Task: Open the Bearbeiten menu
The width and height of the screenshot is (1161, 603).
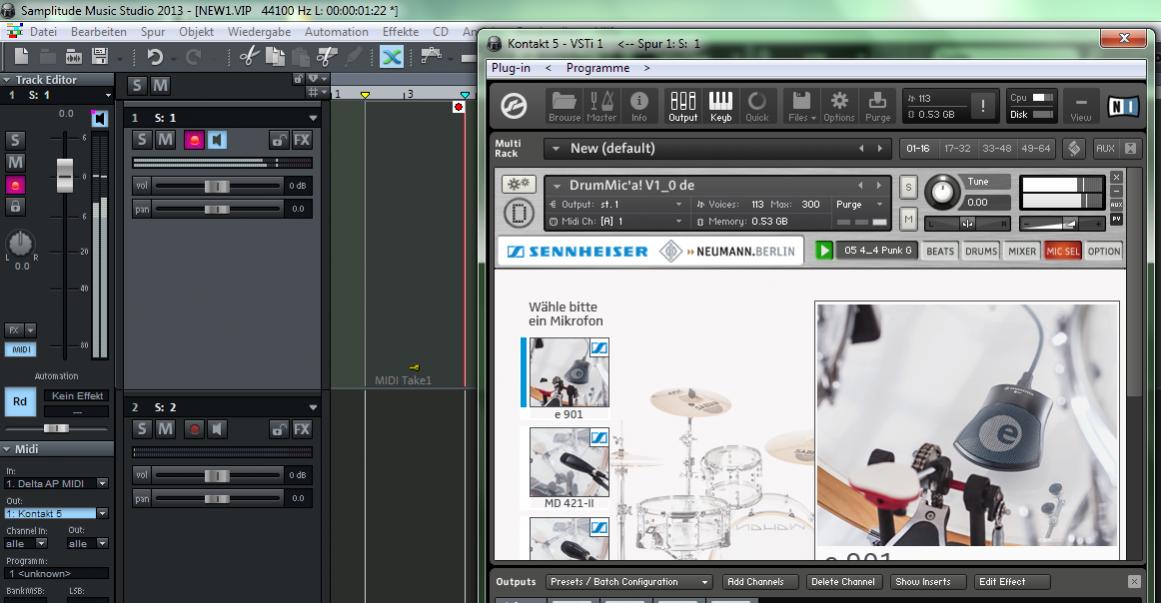Action: coord(98,32)
